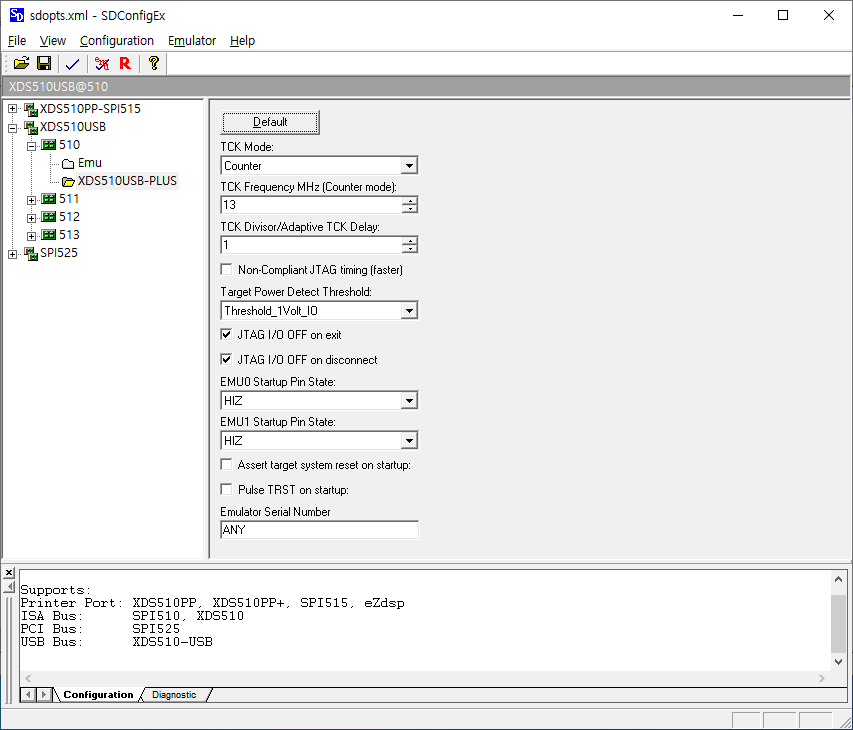
Task: Click the output pane scroll right arrow
Action: point(822,678)
